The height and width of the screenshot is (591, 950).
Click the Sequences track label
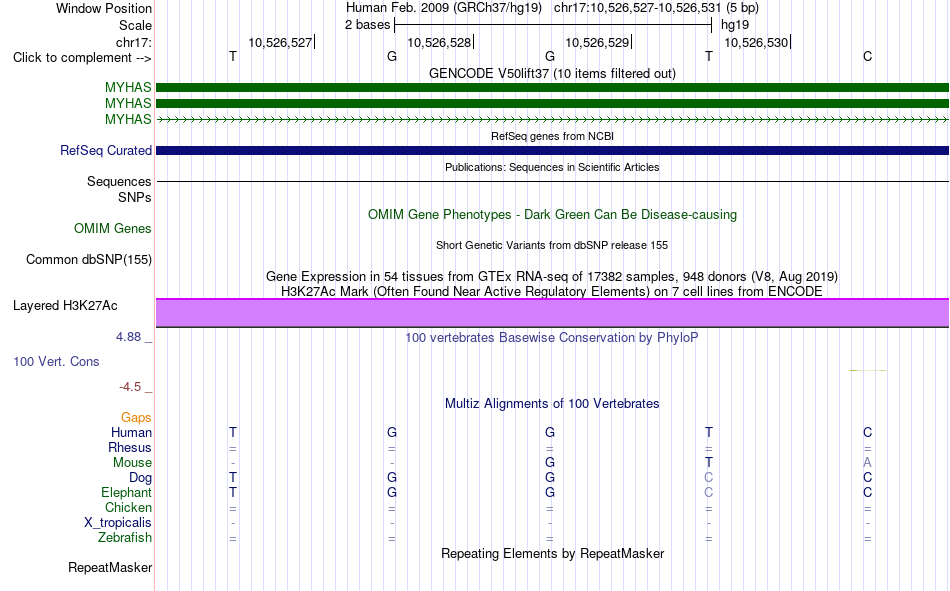click(119, 181)
